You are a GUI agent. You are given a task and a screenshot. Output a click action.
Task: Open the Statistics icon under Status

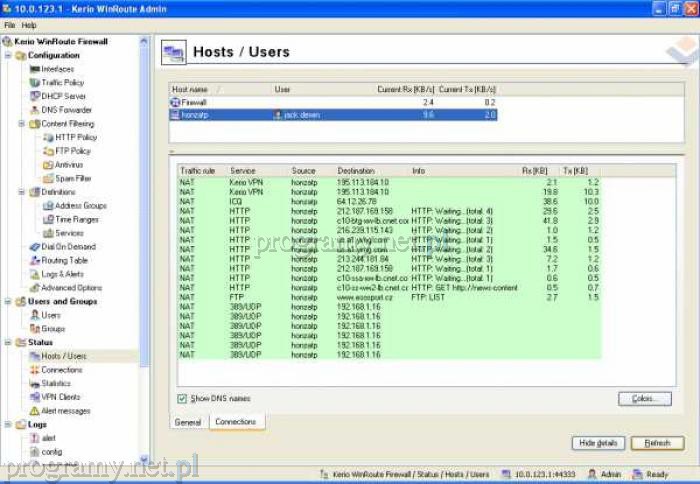coord(35,383)
